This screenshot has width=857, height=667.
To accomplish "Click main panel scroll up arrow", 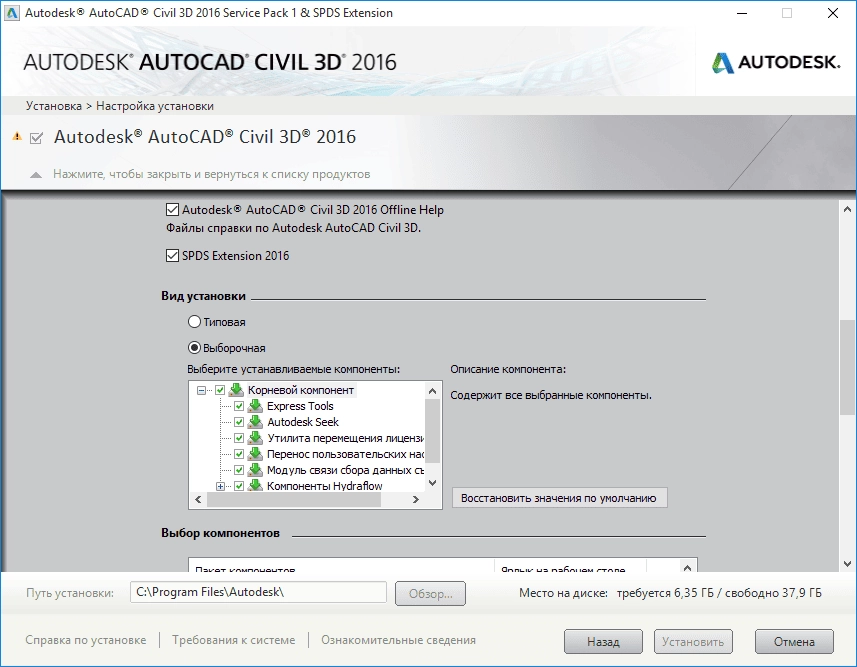I will (x=847, y=209).
